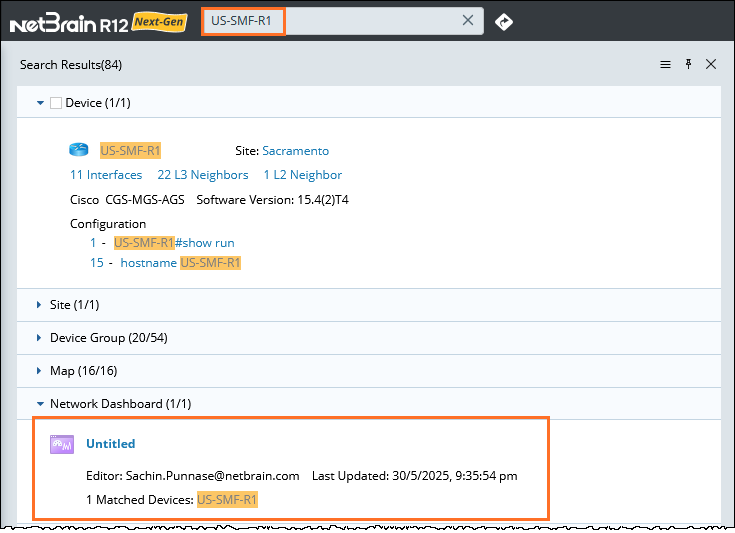Viewport: 735px width, 533px height.
Task: Tick the Device category checkbox
Action: [x=56, y=103]
